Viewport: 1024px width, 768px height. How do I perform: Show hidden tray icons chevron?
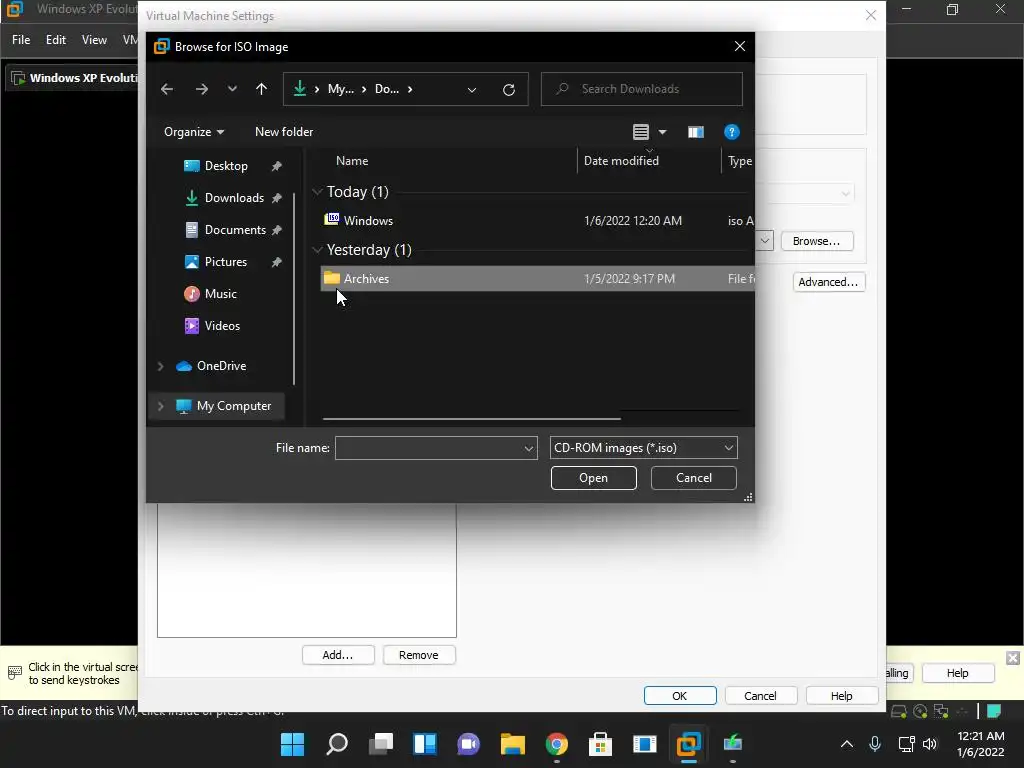coord(846,744)
